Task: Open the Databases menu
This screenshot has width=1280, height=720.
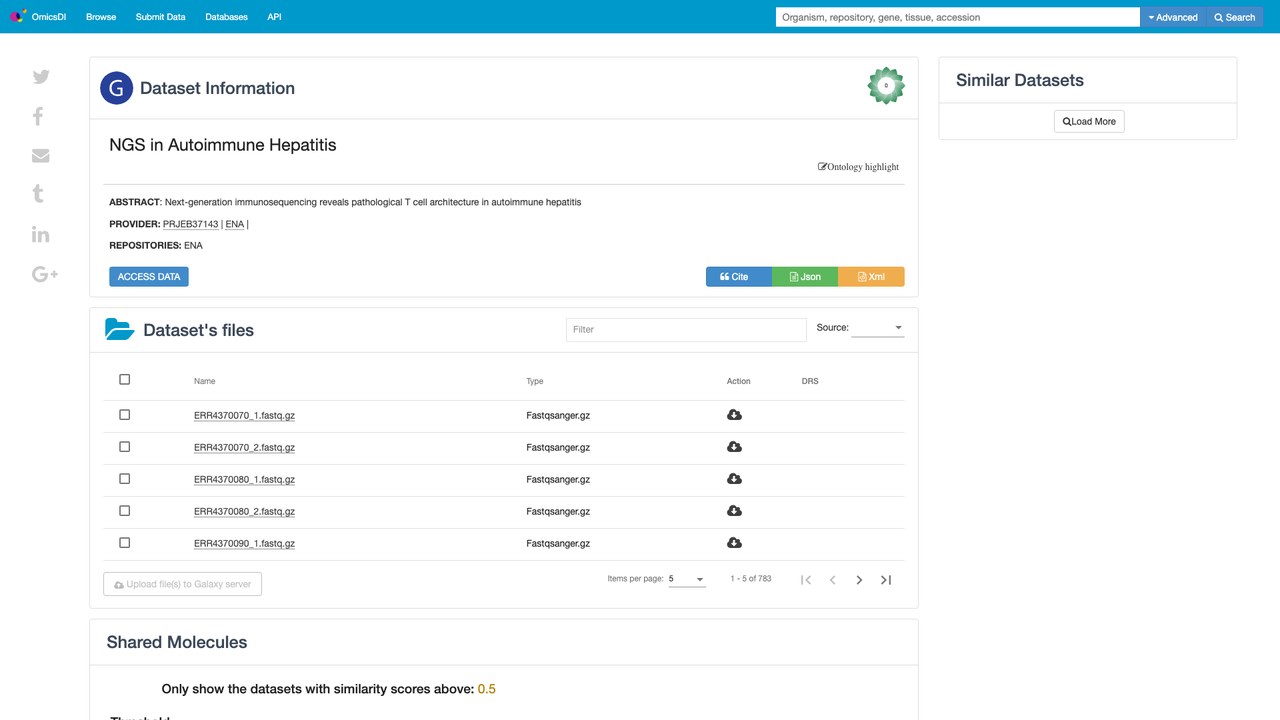Action: [x=226, y=17]
